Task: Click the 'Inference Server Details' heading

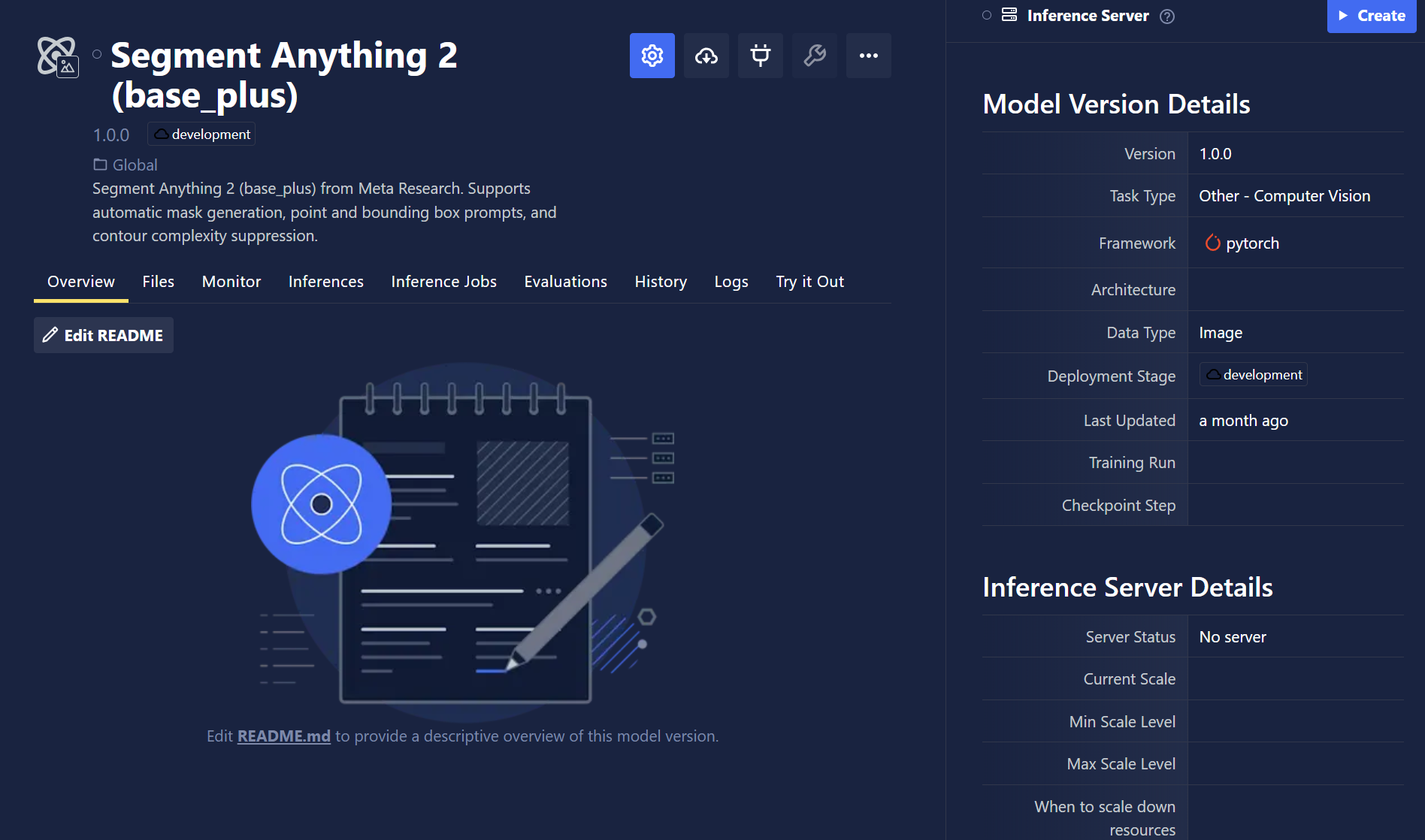Action: 1127,588
